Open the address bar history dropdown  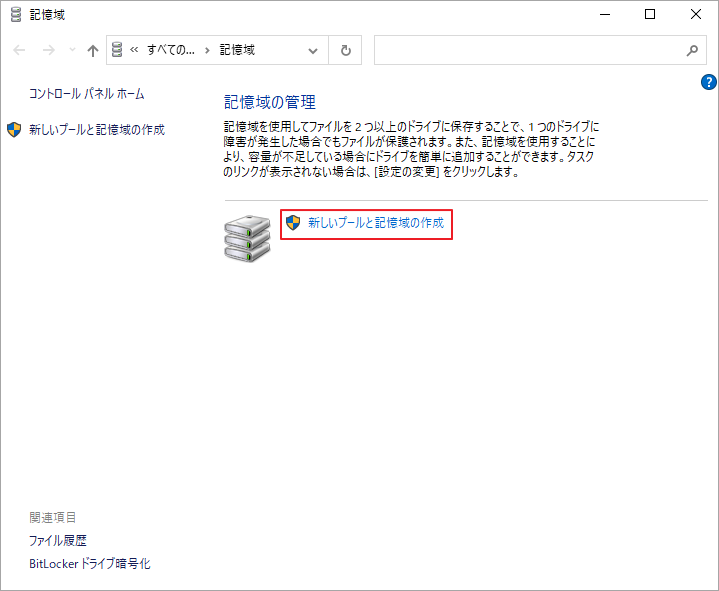tap(313, 50)
